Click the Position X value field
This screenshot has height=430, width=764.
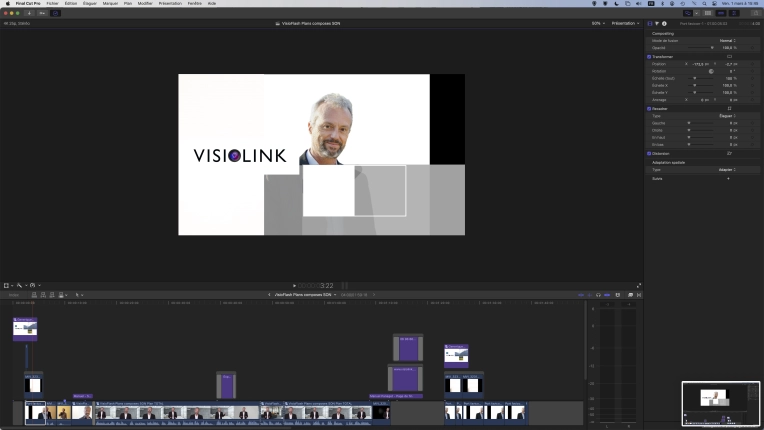pyautogui.click(x=700, y=64)
